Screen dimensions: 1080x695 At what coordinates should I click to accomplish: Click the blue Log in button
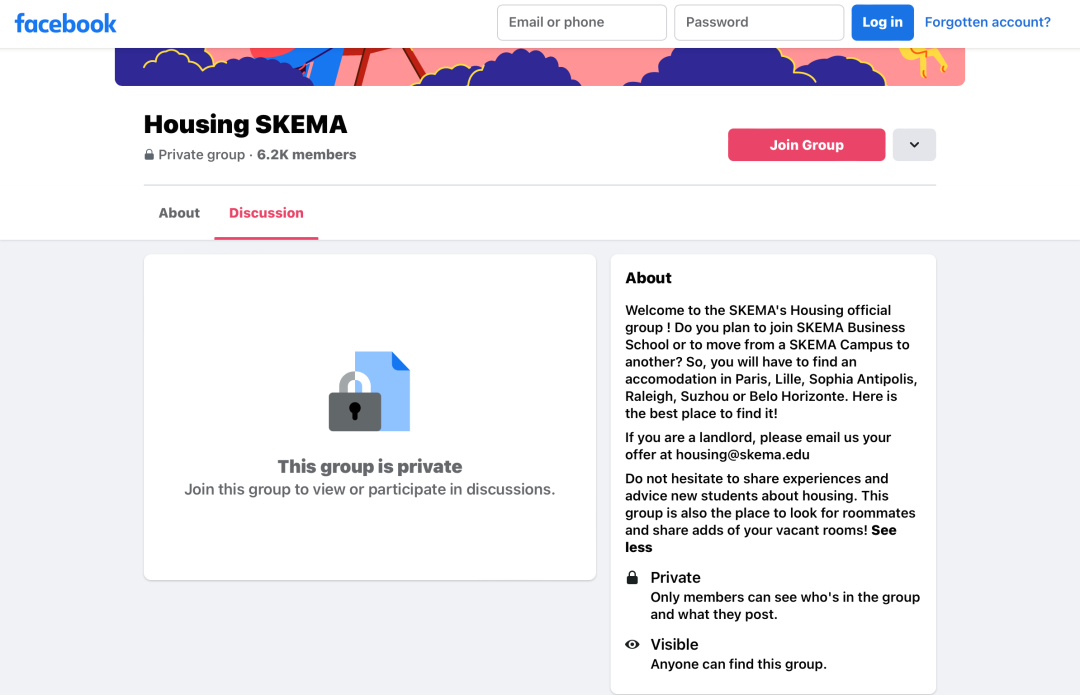(882, 23)
